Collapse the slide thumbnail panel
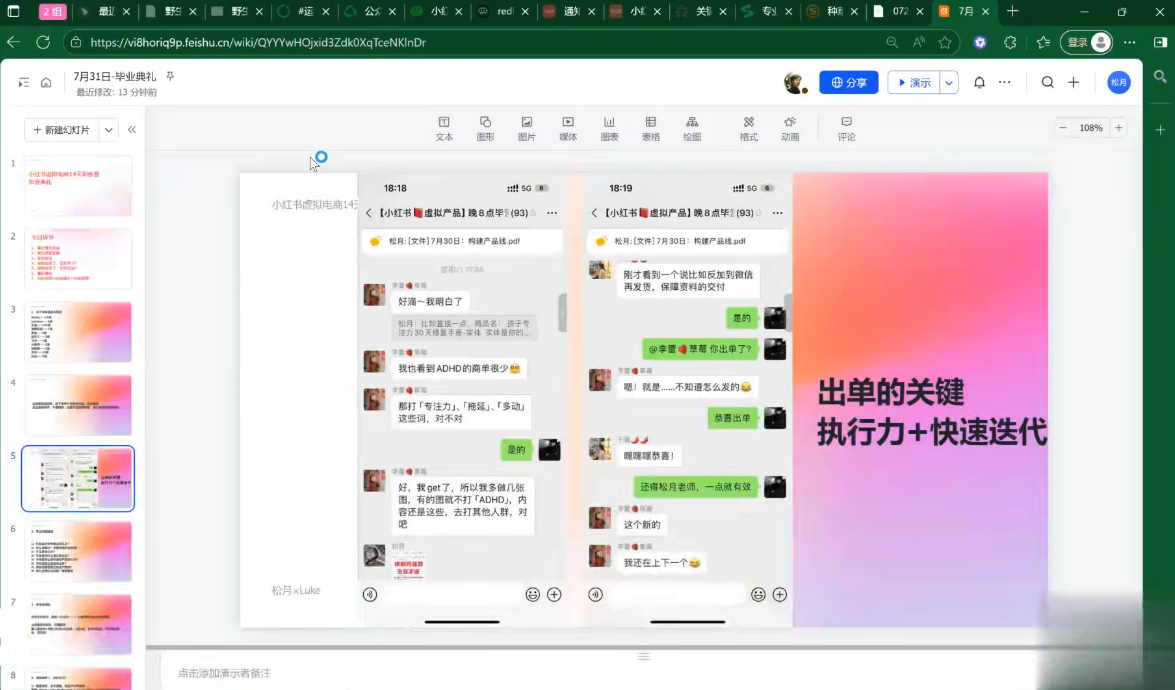Image resolution: width=1175 pixels, height=690 pixels. tap(132, 130)
